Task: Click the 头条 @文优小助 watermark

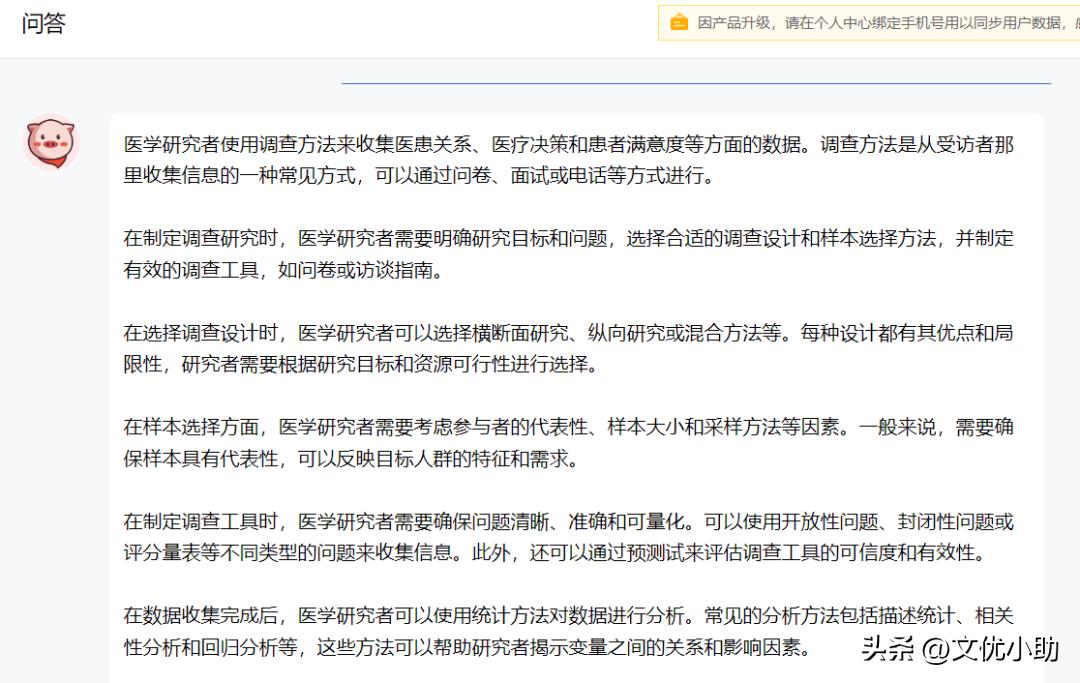Action: click(x=959, y=648)
